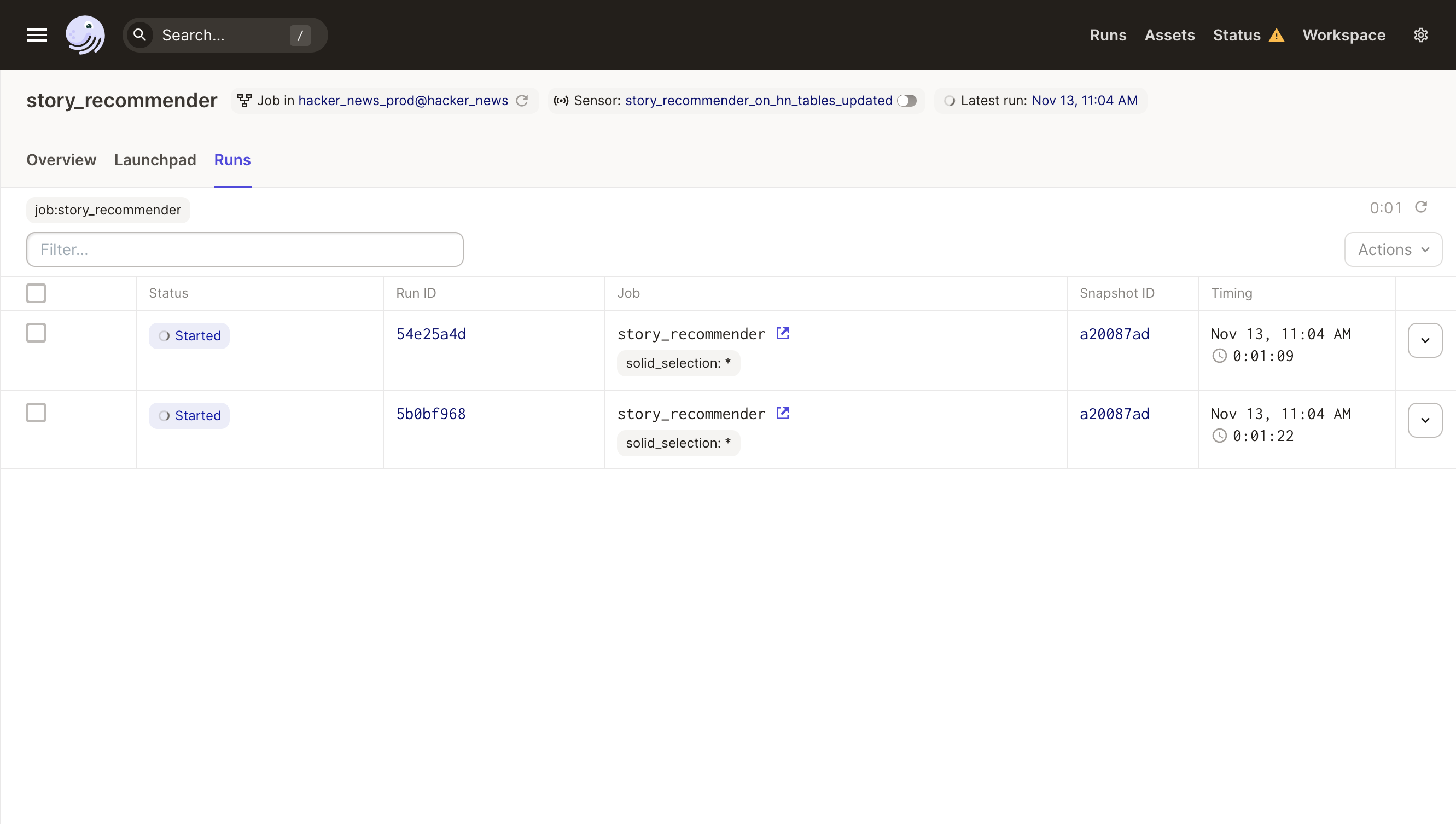Click the Status warning triangle icon
The width and height of the screenshot is (1456, 824).
pyautogui.click(x=1276, y=36)
